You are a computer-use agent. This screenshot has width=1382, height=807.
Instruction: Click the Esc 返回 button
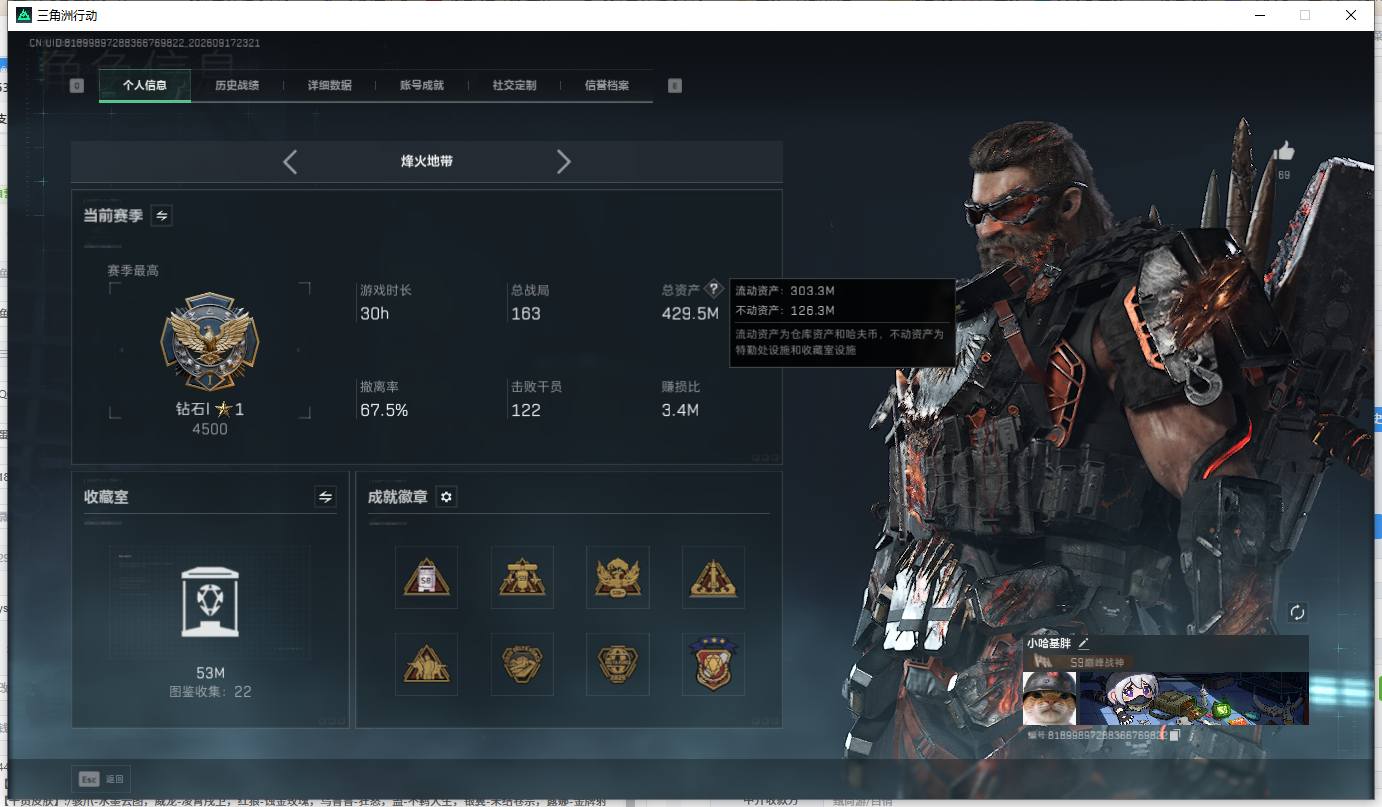coord(101,779)
